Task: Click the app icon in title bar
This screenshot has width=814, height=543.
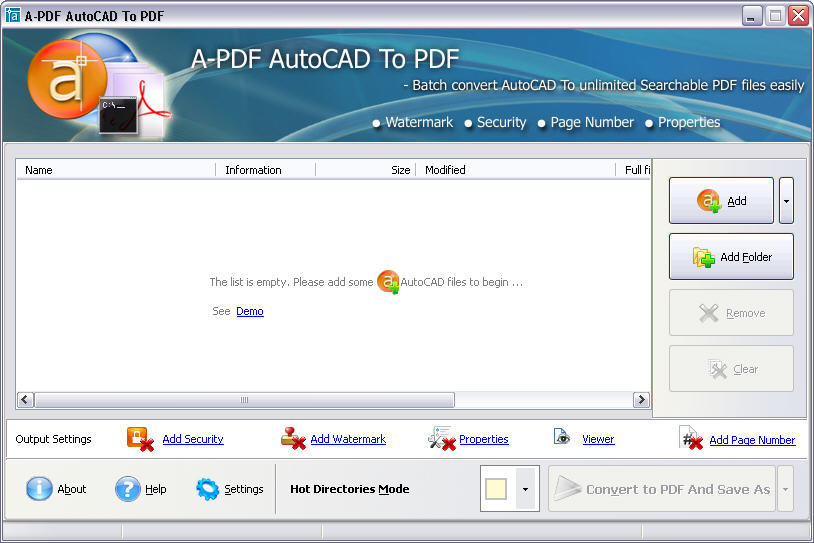Action: tap(12, 15)
